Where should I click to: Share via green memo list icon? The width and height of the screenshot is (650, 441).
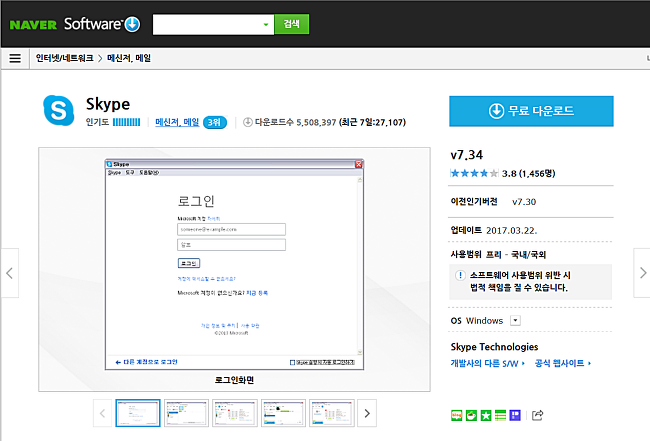pos(500,415)
